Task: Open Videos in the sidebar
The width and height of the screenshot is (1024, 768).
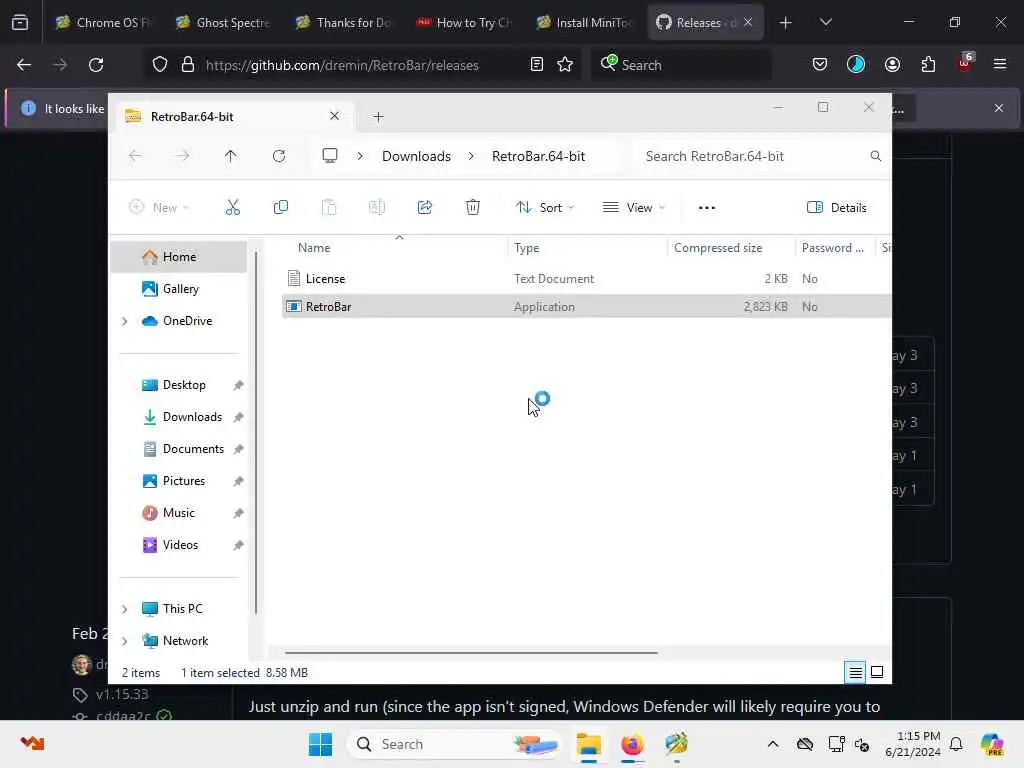Action: point(180,545)
